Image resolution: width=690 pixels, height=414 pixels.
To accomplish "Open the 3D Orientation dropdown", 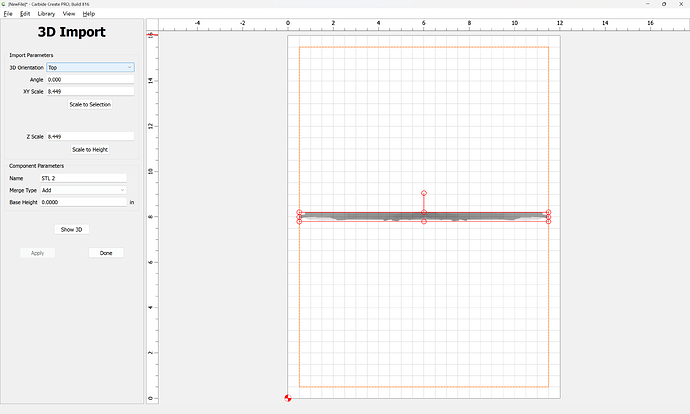I will (90, 67).
